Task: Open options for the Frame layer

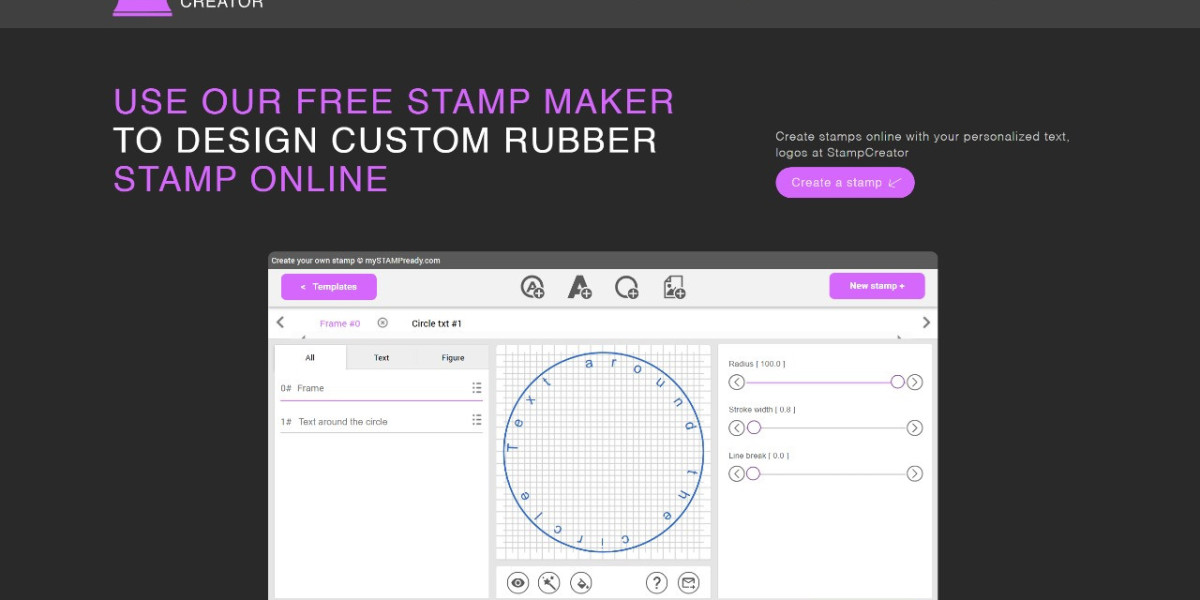Action: [x=477, y=387]
